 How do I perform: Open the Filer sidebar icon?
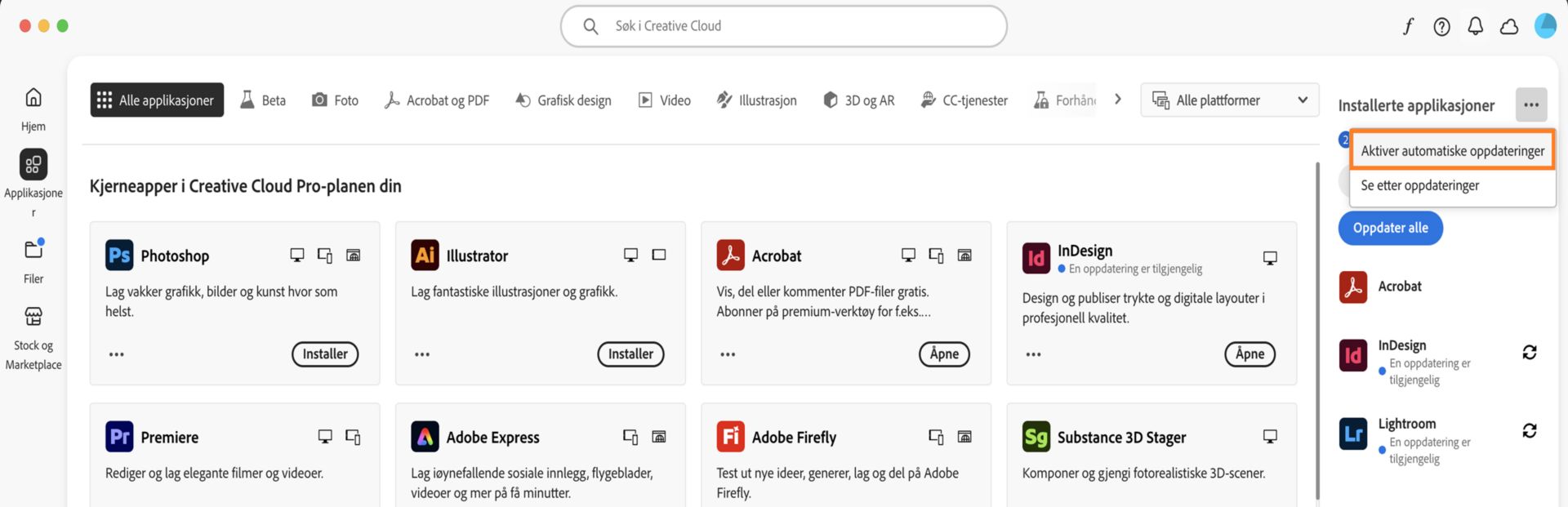tap(33, 249)
